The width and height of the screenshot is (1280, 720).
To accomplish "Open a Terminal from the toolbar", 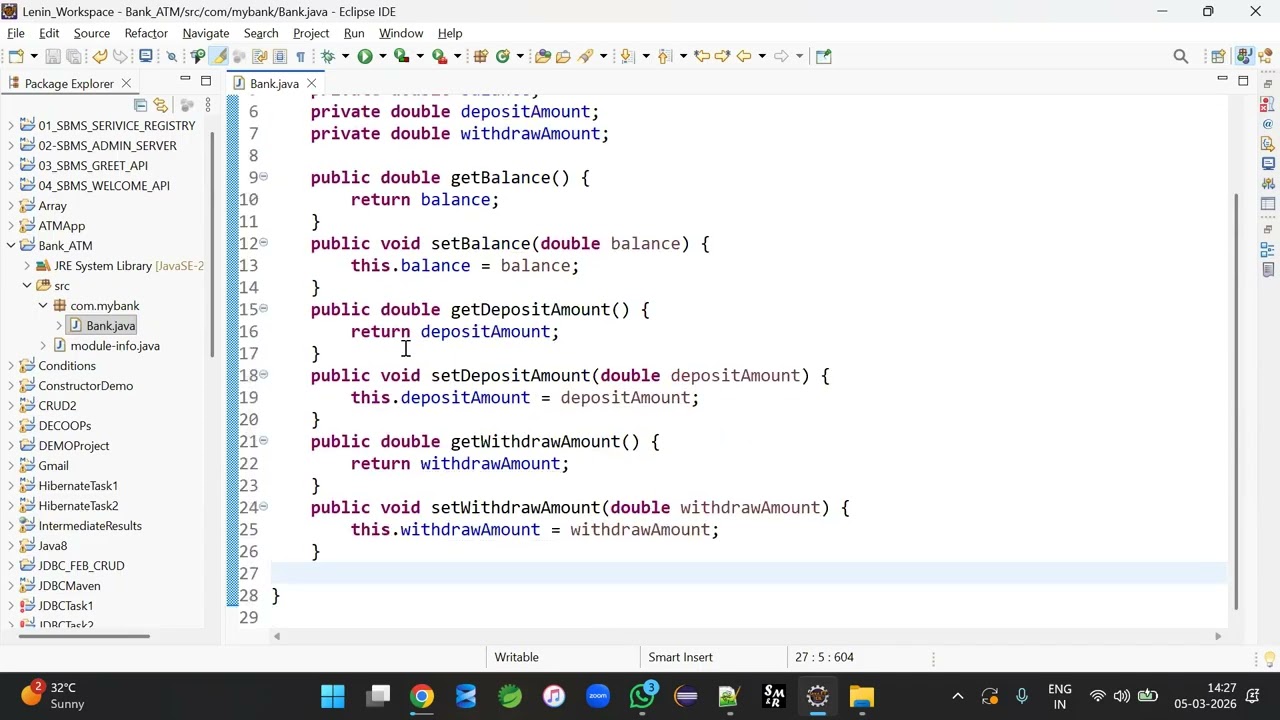I will (145, 56).
